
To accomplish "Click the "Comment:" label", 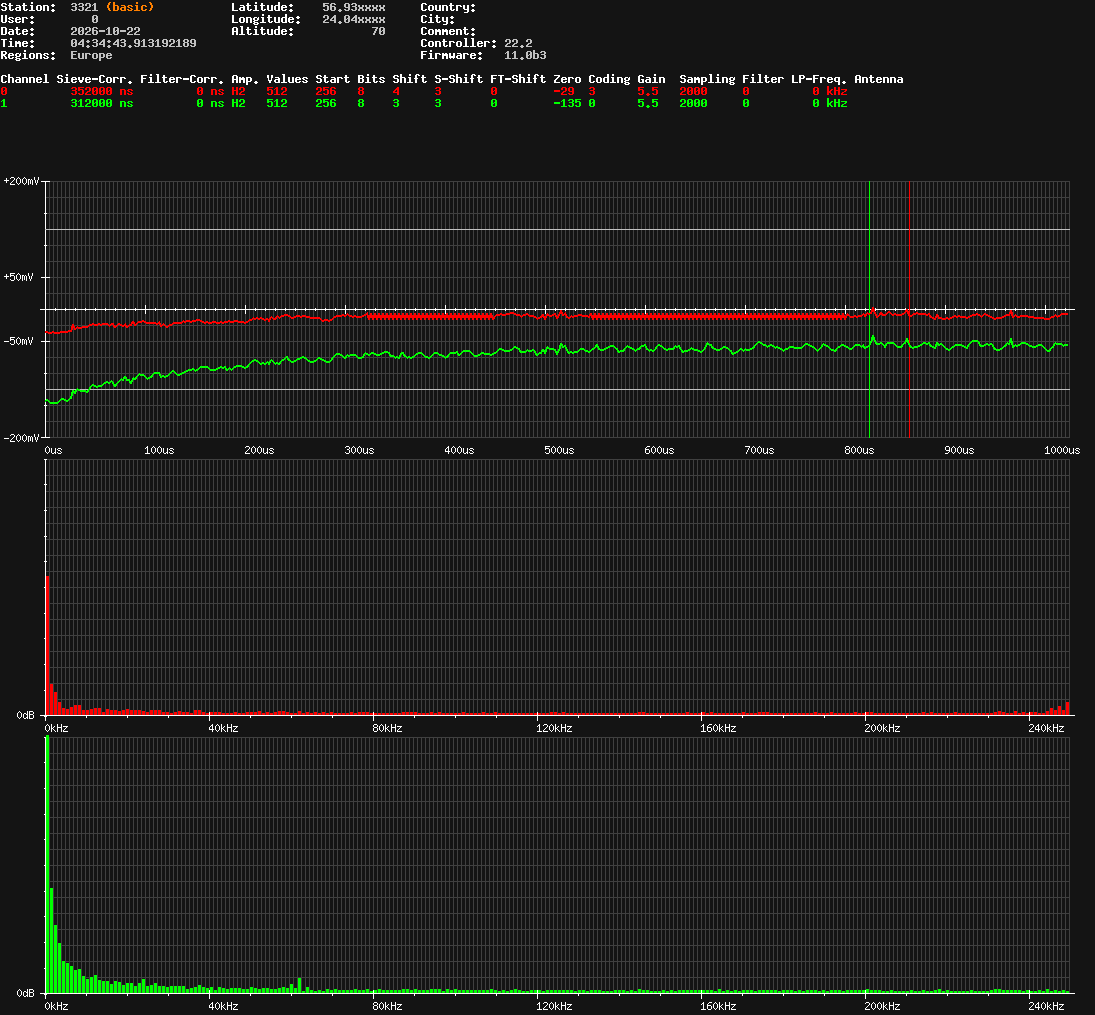I will pos(448,31).
